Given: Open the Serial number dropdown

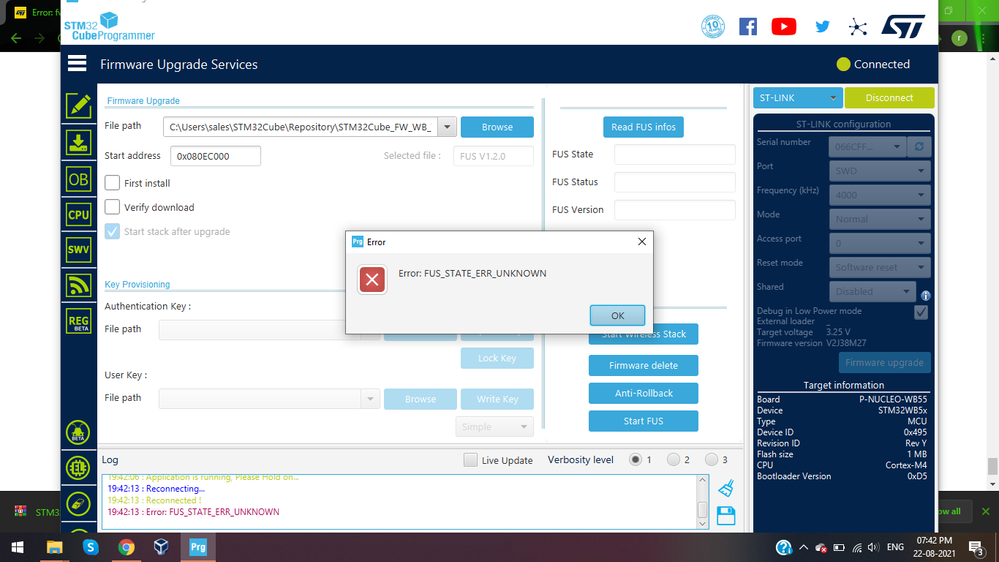Looking at the screenshot, I should 867,147.
